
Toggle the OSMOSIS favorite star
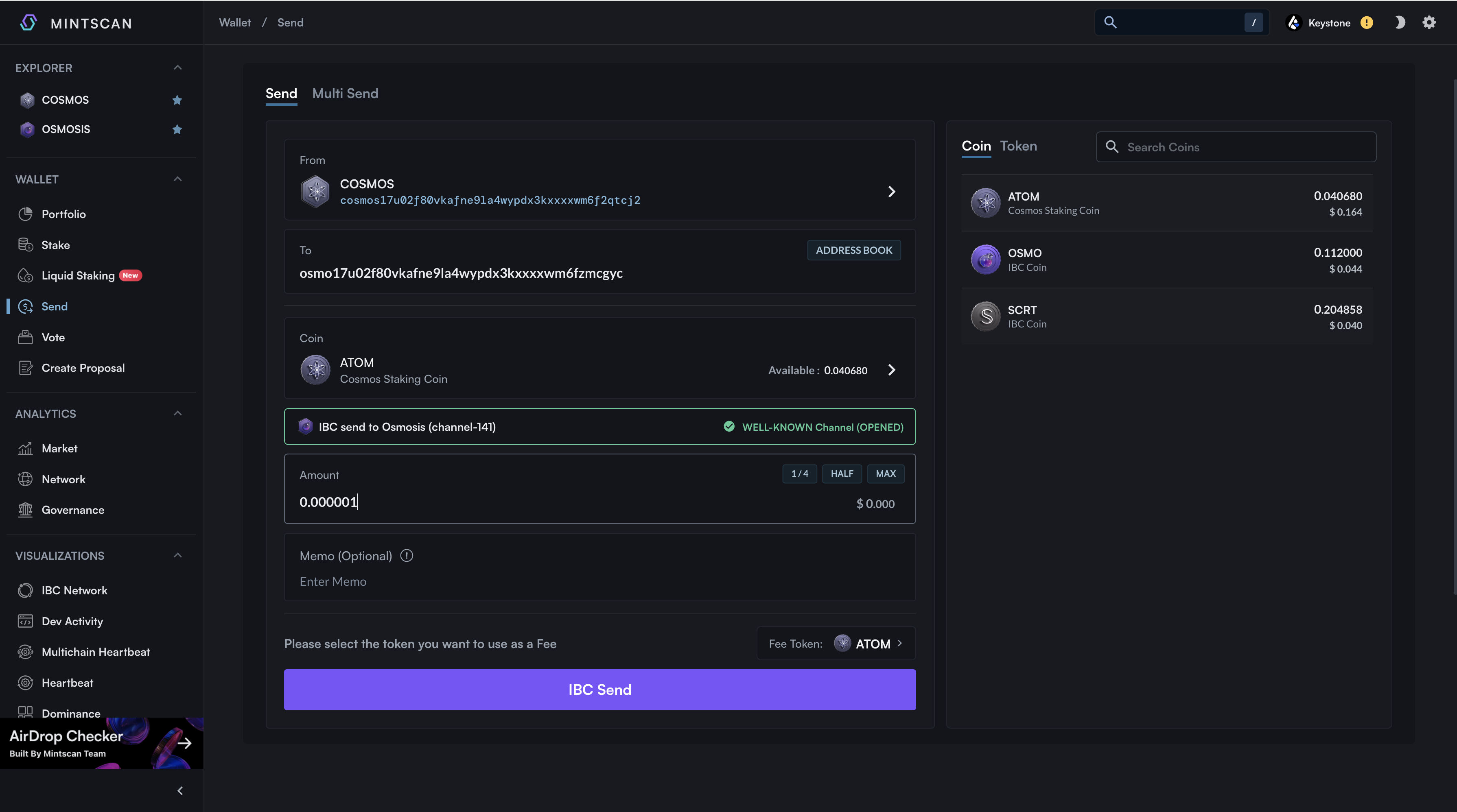click(x=177, y=129)
